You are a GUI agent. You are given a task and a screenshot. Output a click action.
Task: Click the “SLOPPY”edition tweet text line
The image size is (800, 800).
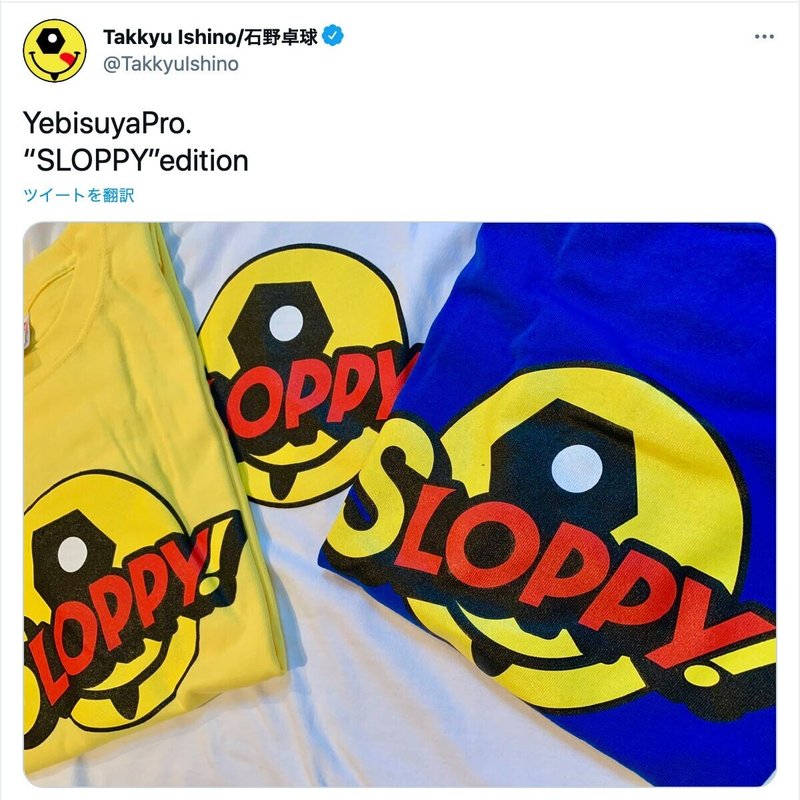[136, 160]
